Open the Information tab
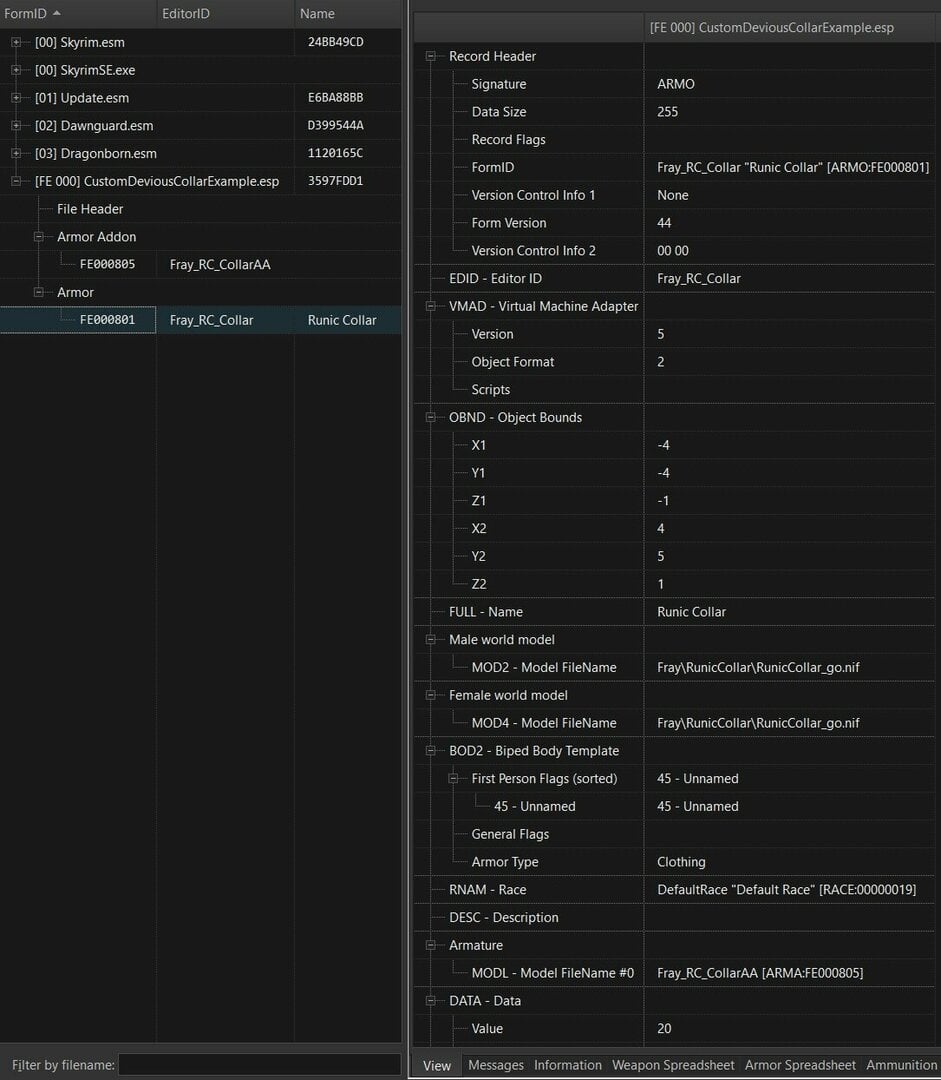 (x=568, y=1065)
